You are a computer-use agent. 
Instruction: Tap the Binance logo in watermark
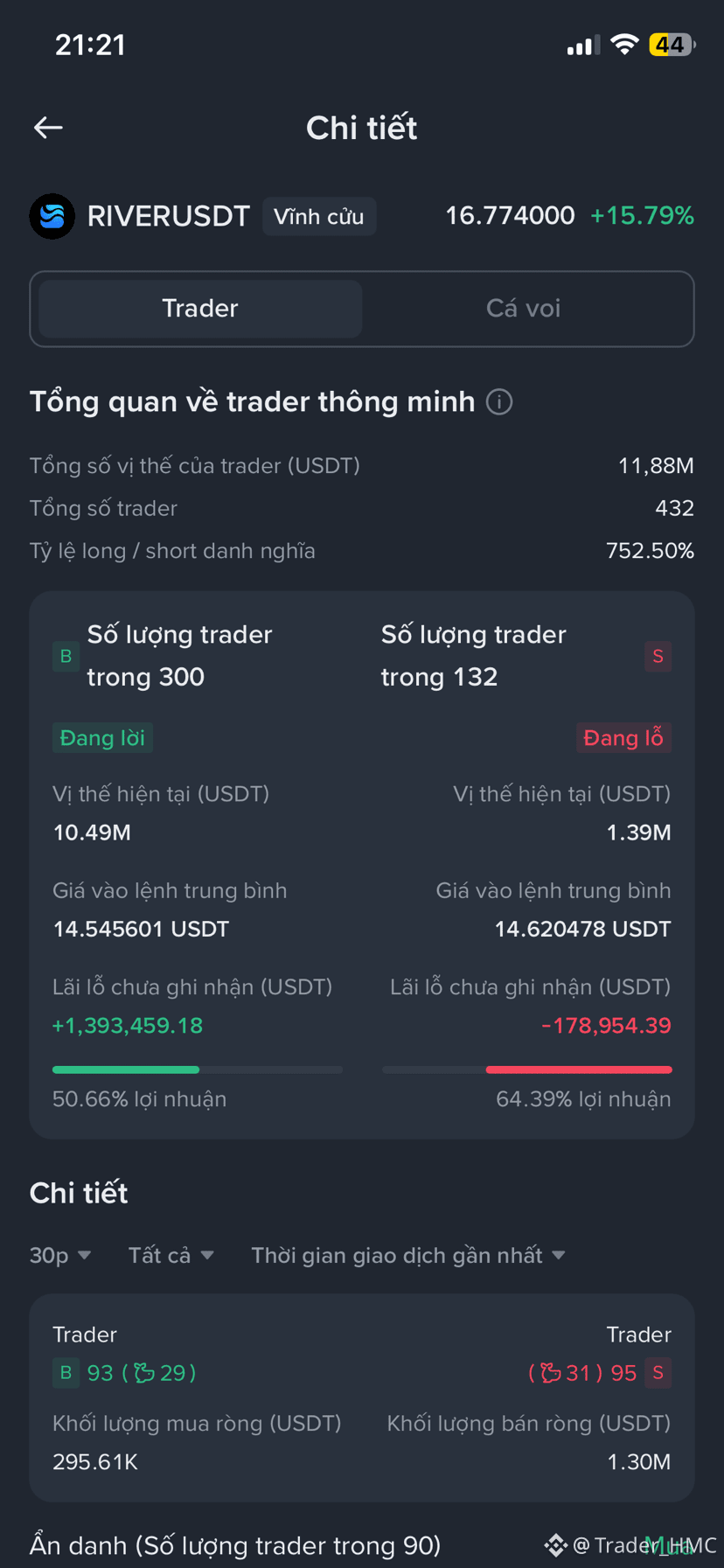coord(555,1545)
